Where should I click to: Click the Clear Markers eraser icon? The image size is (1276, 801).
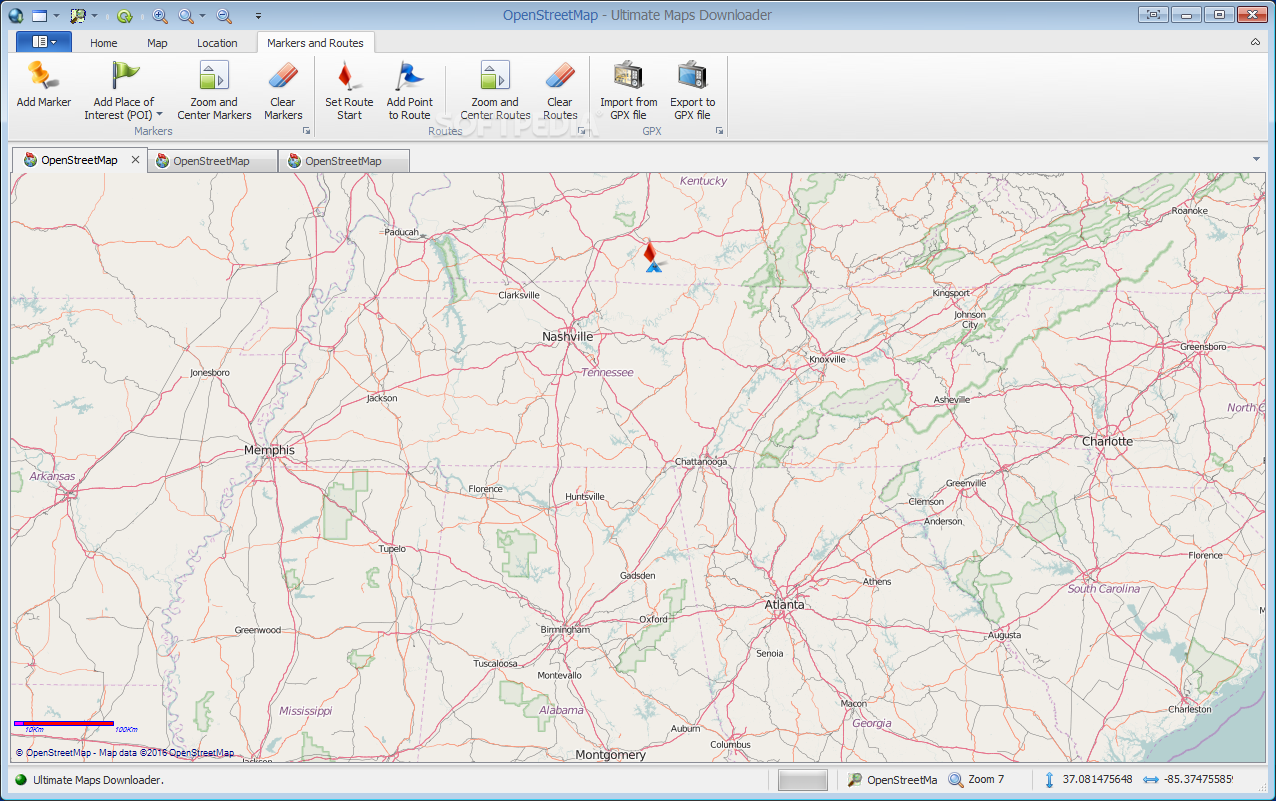point(283,75)
